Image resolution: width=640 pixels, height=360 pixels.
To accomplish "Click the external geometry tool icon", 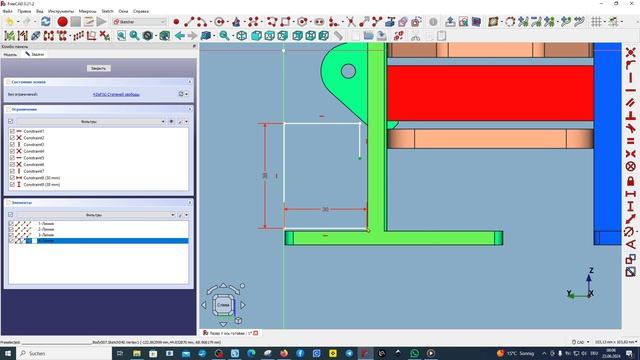I will click(x=390, y=22).
